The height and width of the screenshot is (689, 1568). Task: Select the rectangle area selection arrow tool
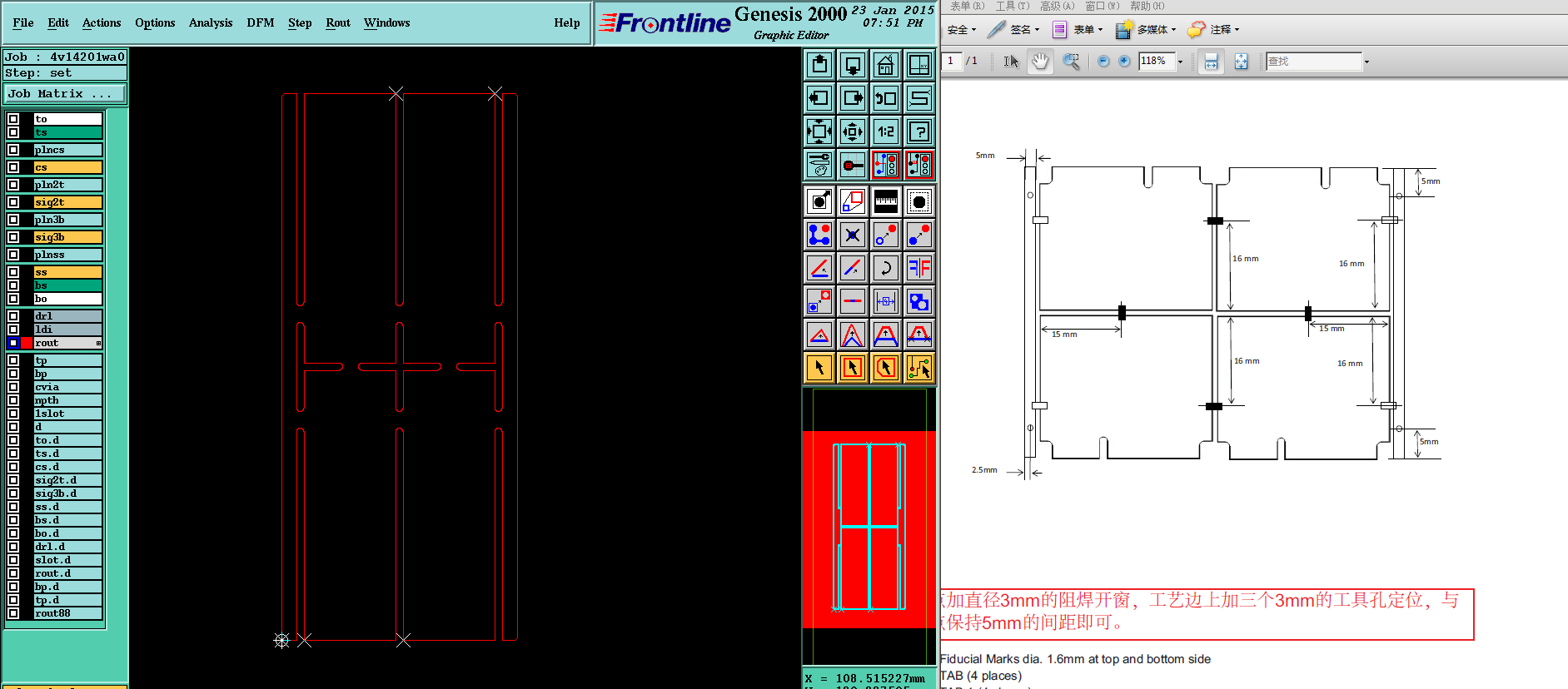click(853, 368)
